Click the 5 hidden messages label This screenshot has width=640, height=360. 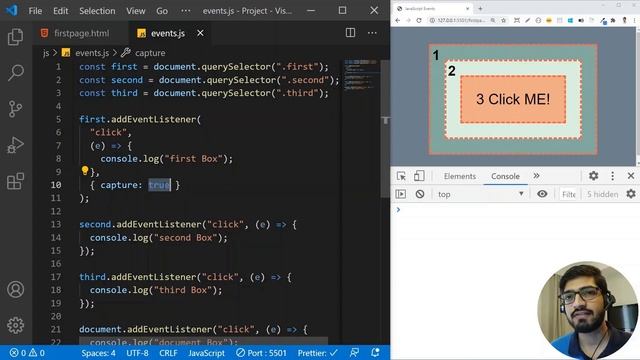pyautogui.click(x=602, y=194)
